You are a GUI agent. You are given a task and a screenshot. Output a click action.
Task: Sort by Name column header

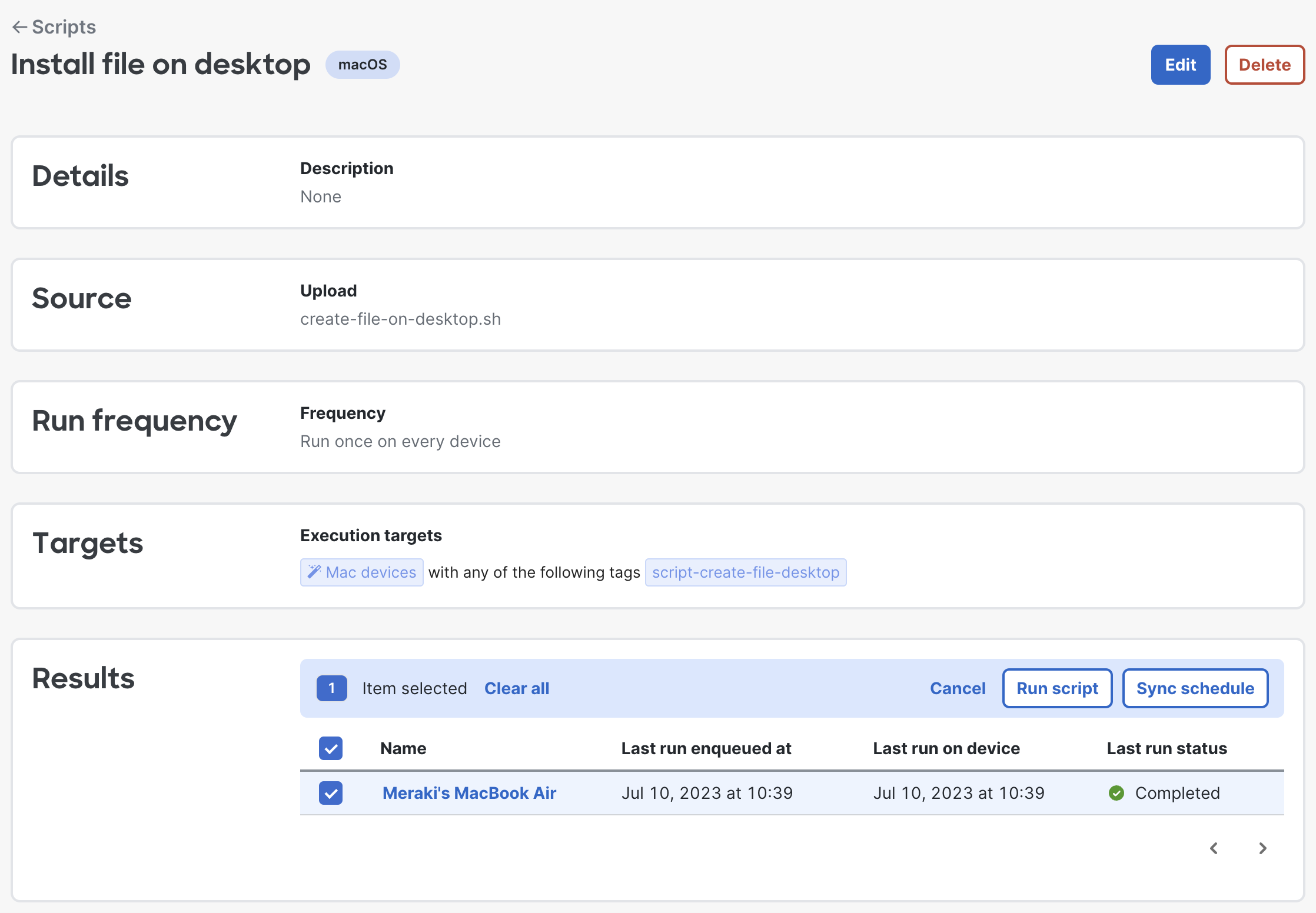(x=403, y=748)
